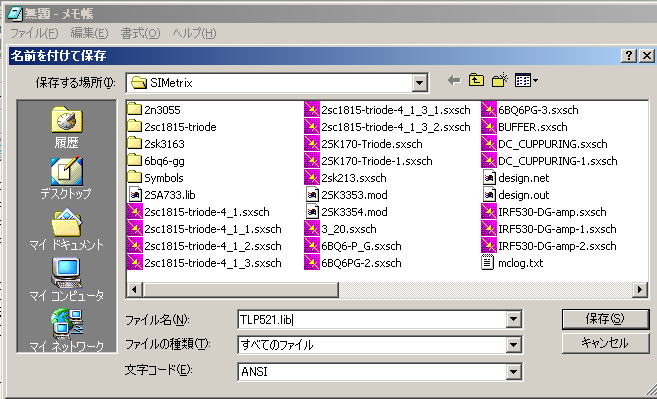The image size is (657, 399).
Task: Click the Back arrow toolbar icon
Action: click(x=454, y=80)
